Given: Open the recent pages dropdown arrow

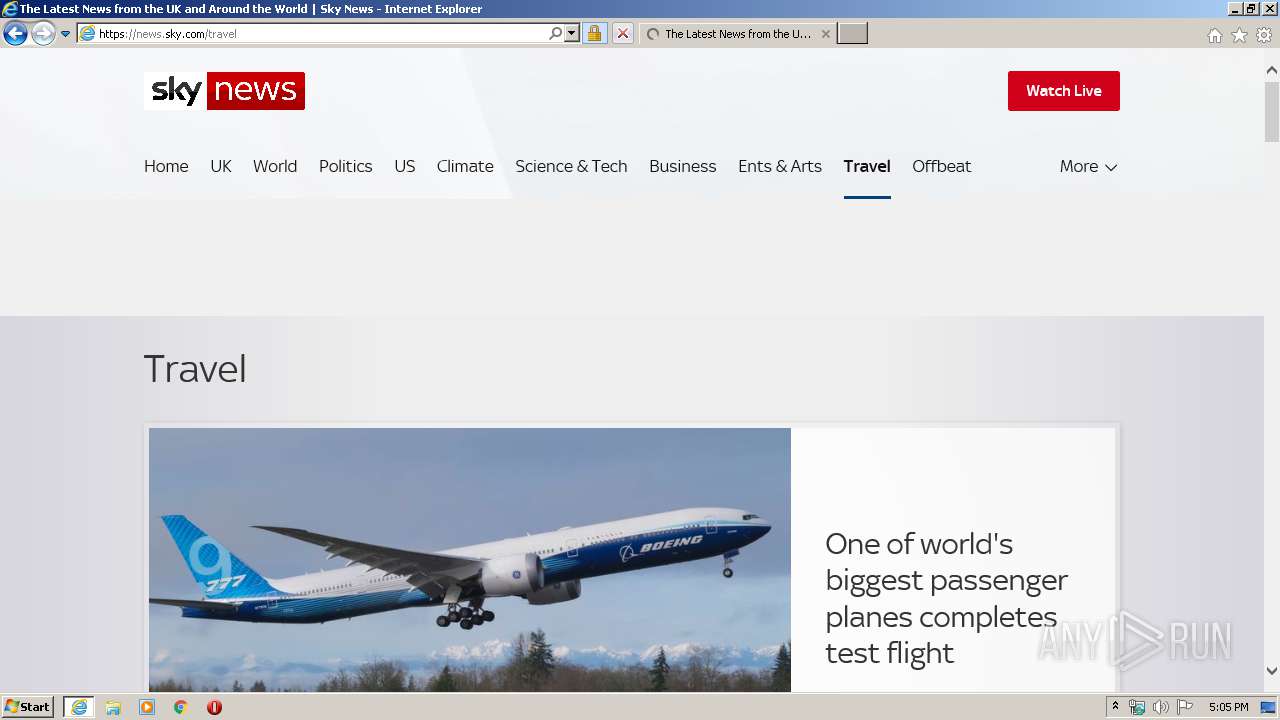Looking at the screenshot, I should [65, 34].
